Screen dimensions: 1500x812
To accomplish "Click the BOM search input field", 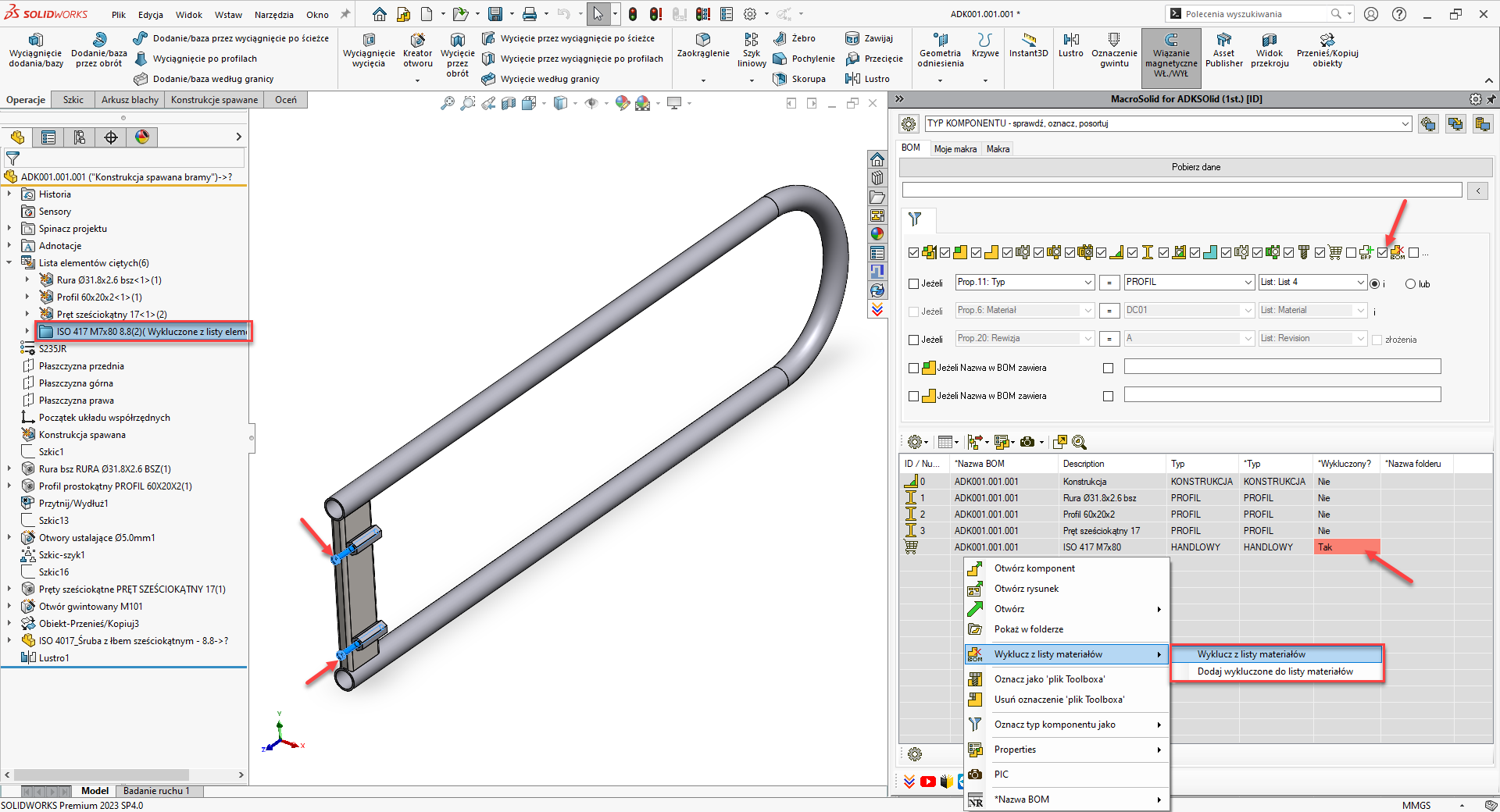I will 1181,191.
